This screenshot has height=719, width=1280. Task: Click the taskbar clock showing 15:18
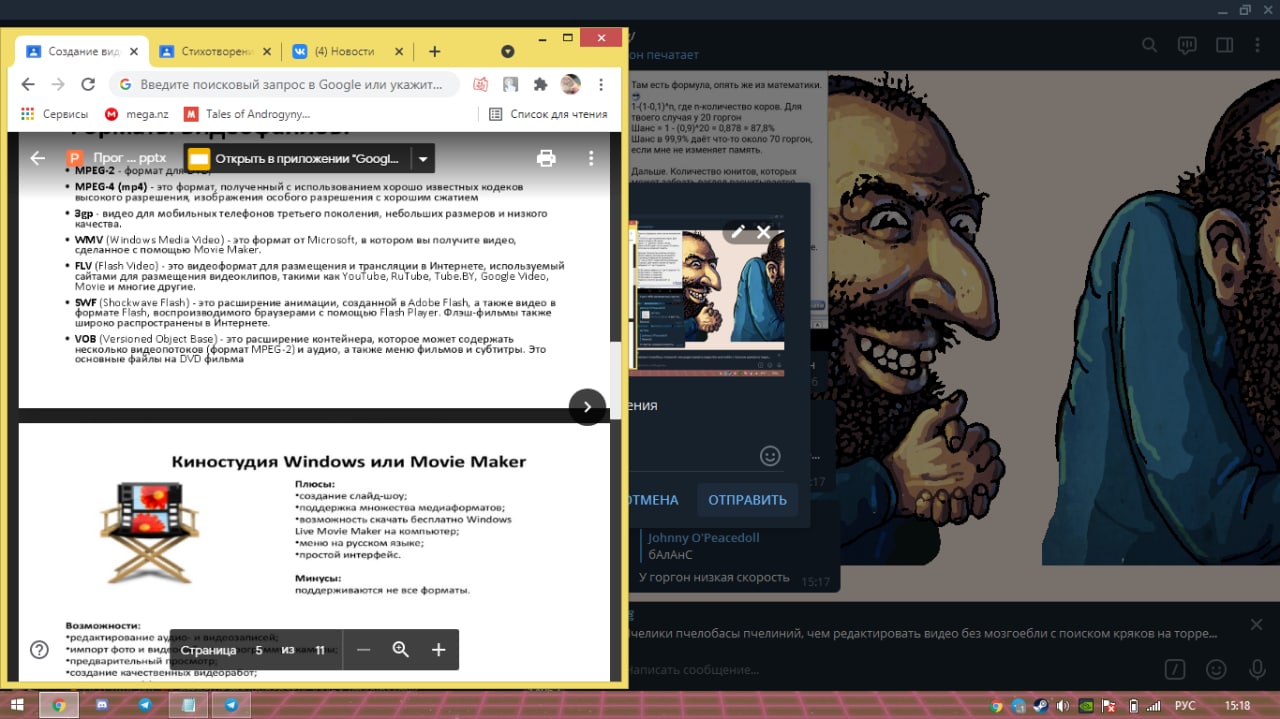click(1237, 705)
